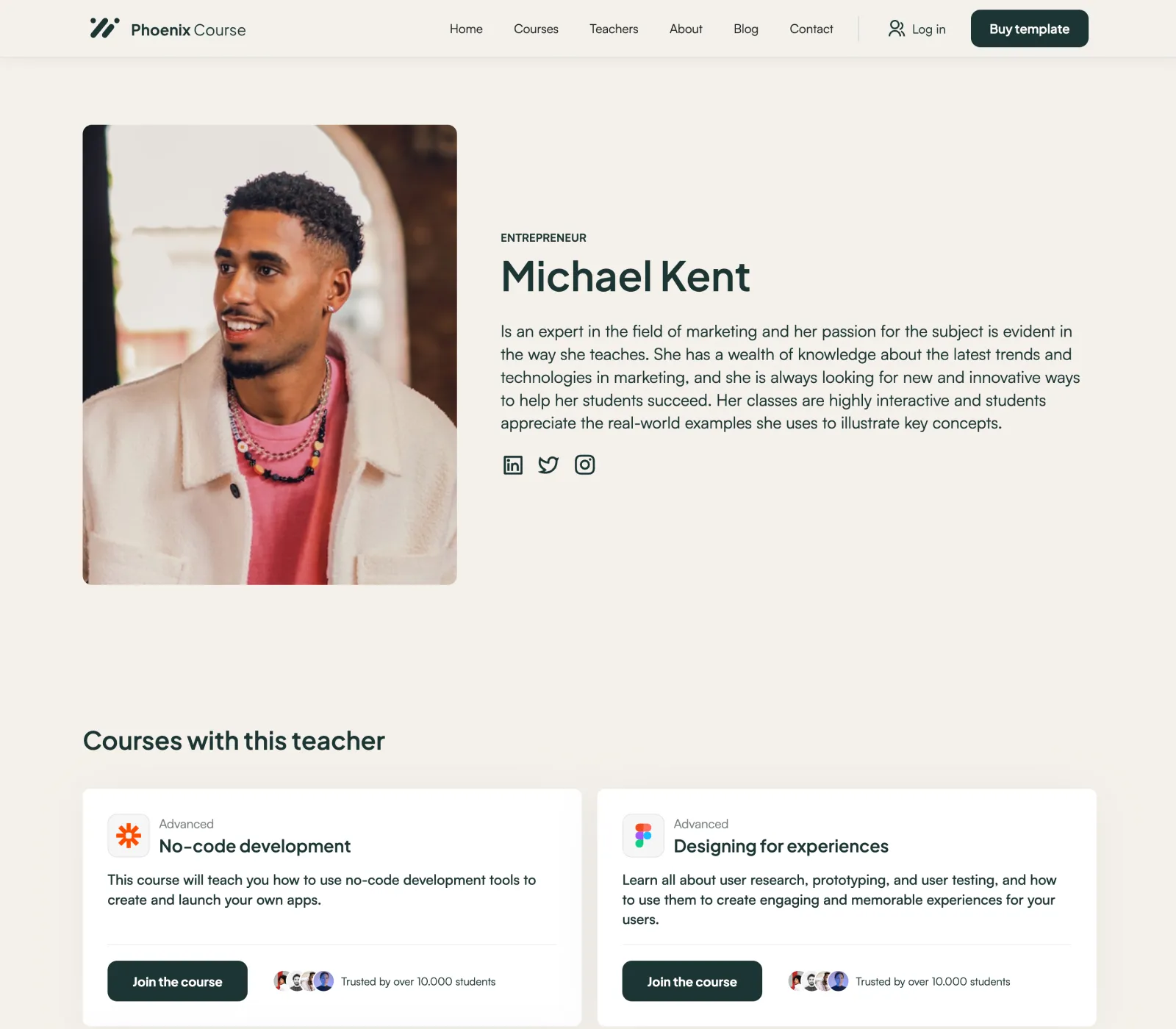Open Michael Kent's Instagram profile
Image resolution: width=1176 pixels, height=1029 pixels.
585,465
